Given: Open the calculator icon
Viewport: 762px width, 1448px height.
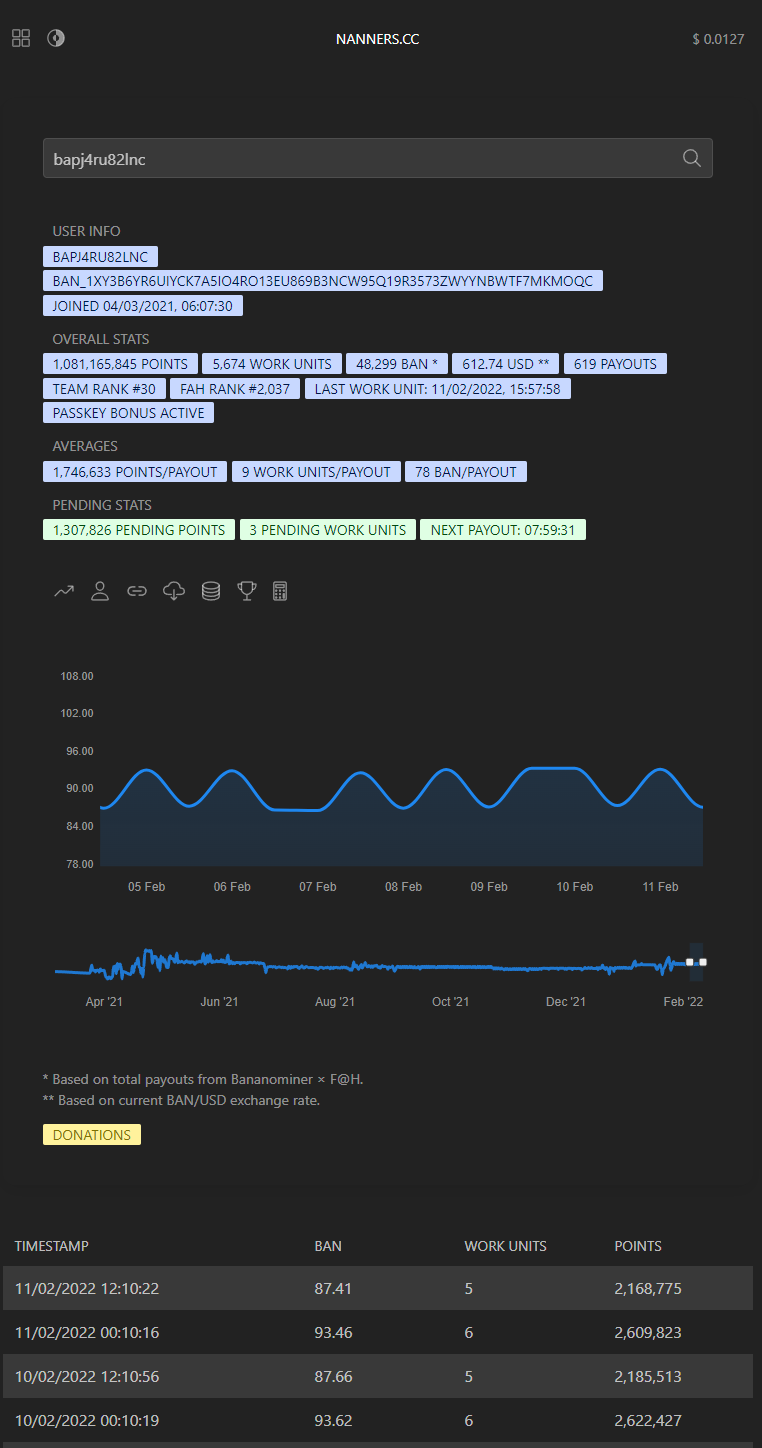Looking at the screenshot, I should coord(280,591).
